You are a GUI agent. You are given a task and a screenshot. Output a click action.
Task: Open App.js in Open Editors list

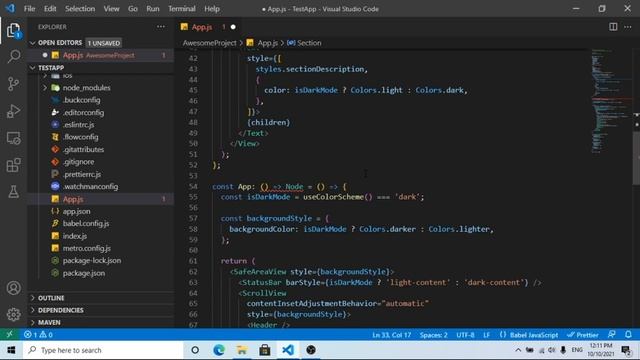[x=102, y=55]
